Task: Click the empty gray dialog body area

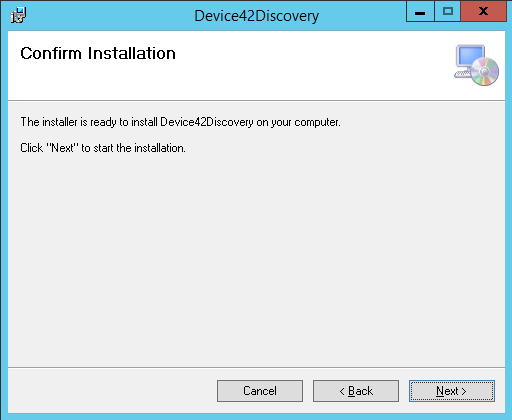Action: (256, 260)
